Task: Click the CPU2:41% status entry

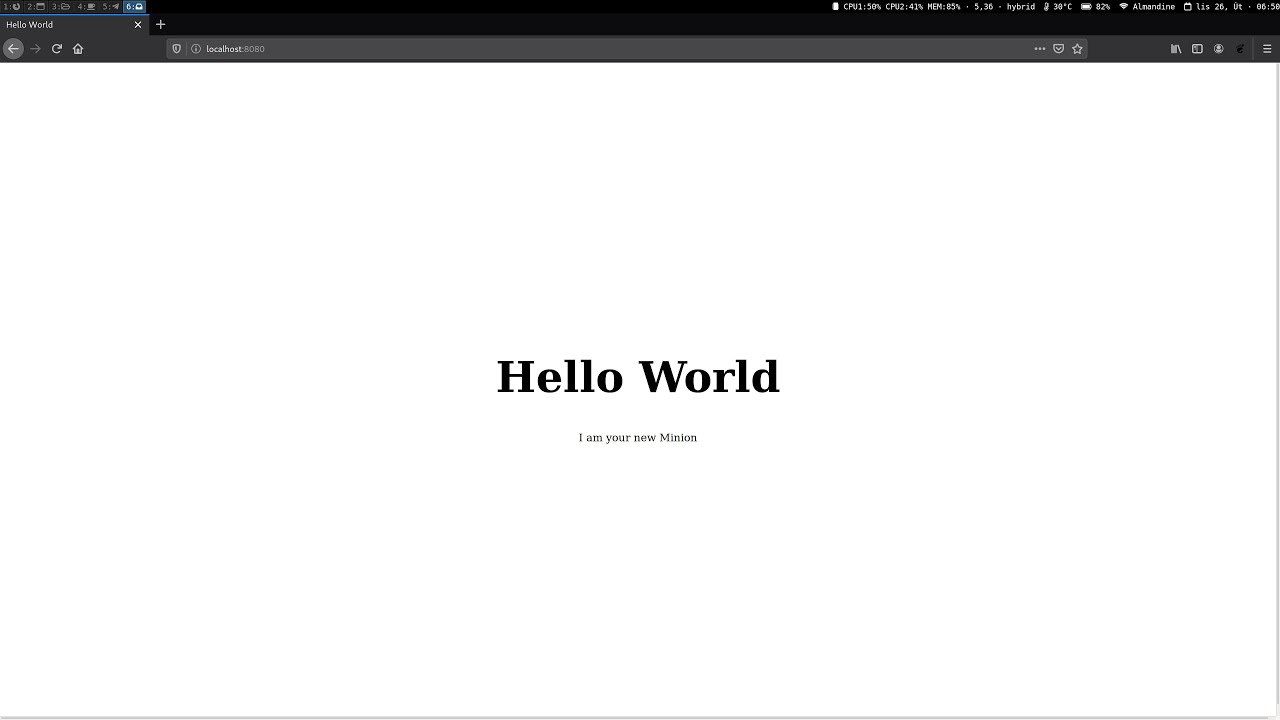Action: 904,6
